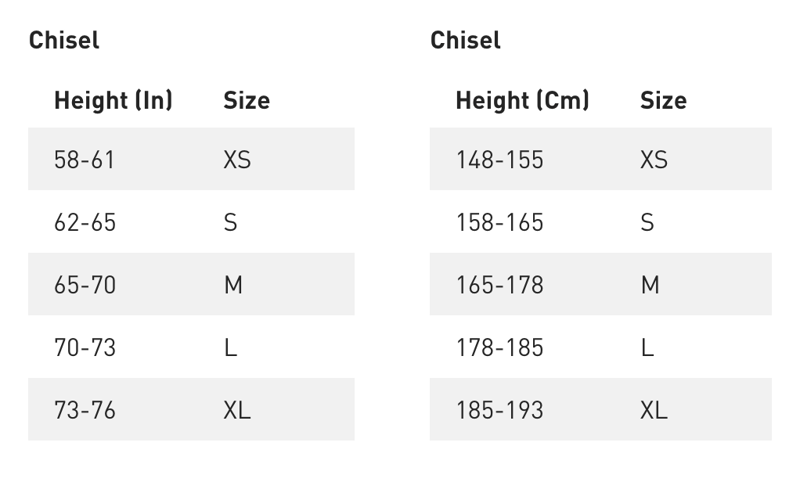Viewport: 800px width, 482px height.
Task: Click the Chisel heading above the centimeters table
Action: [465, 41]
